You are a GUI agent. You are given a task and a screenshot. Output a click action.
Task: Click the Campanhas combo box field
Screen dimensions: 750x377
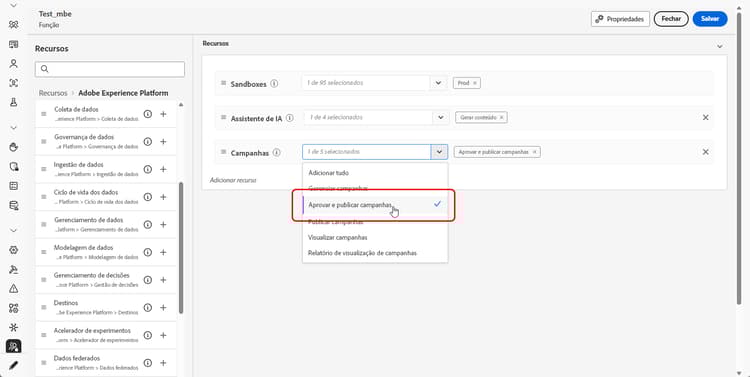coord(366,152)
